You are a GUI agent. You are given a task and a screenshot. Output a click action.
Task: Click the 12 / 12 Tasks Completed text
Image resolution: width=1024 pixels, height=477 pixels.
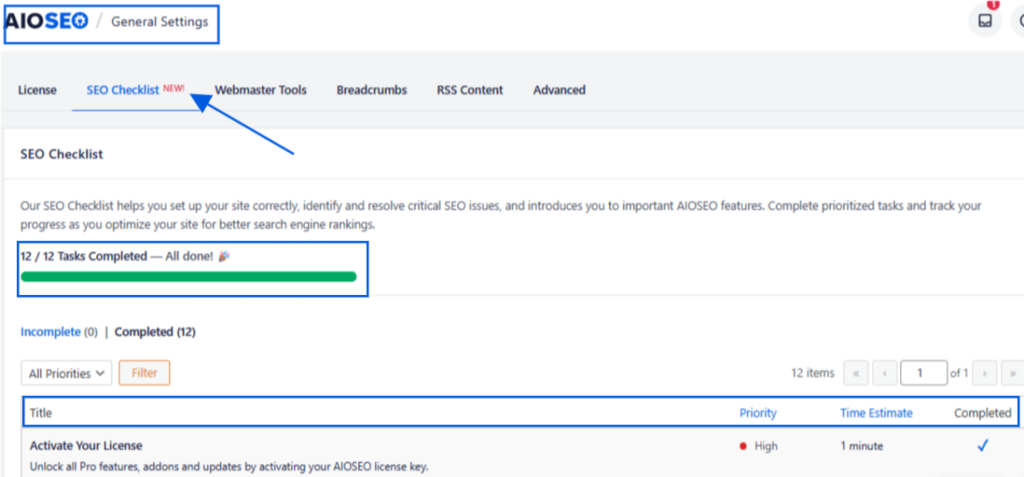point(84,256)
